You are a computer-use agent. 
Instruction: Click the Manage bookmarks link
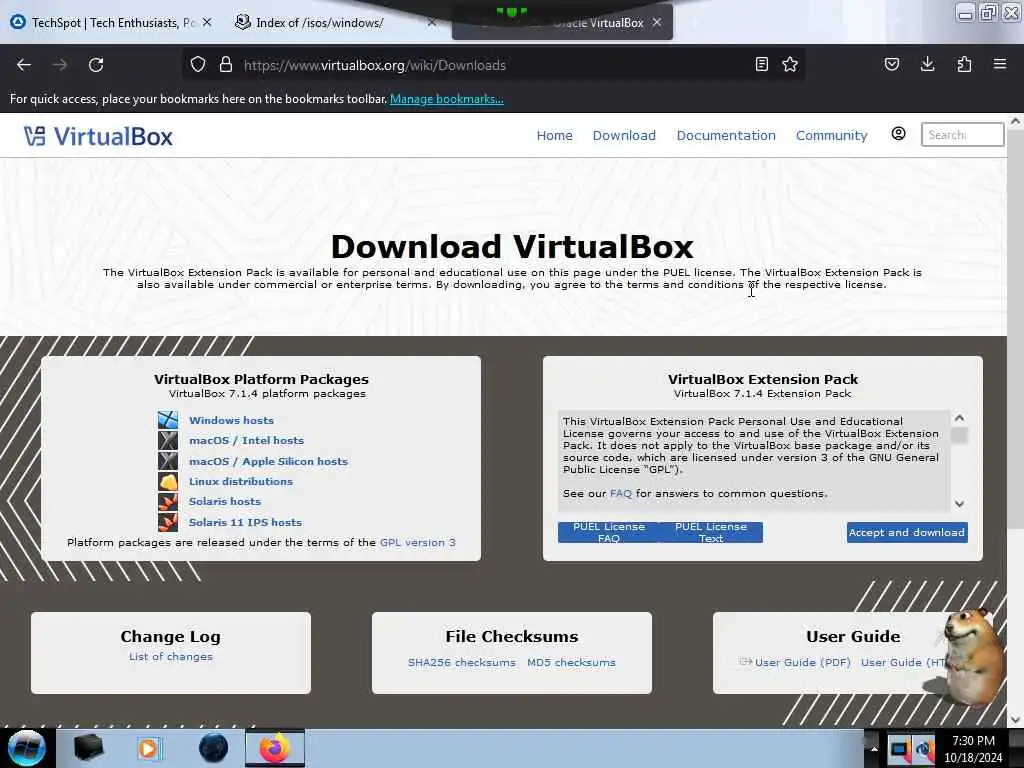[447, 99]
